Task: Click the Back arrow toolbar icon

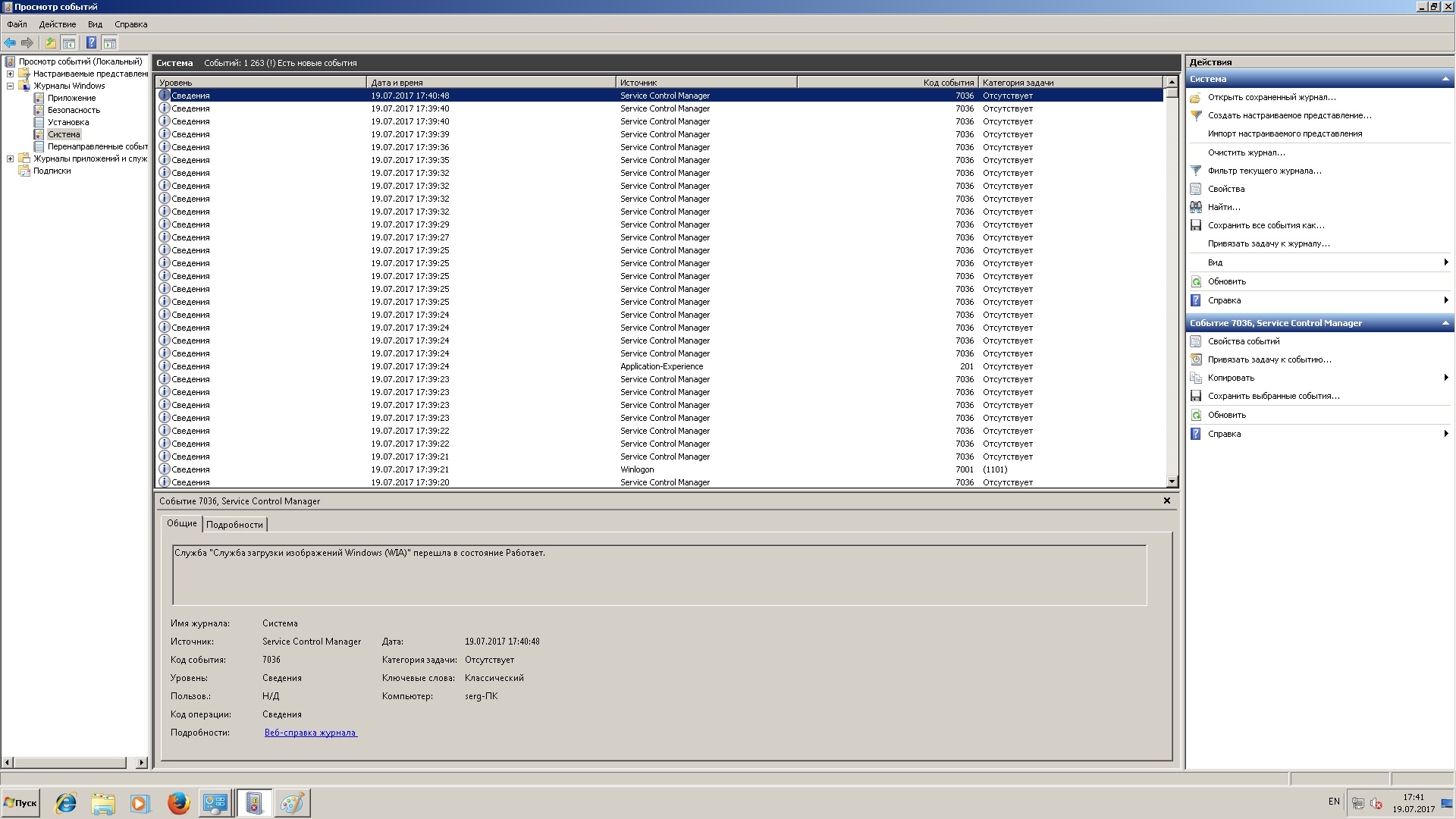Action: [x=10, y=42]
